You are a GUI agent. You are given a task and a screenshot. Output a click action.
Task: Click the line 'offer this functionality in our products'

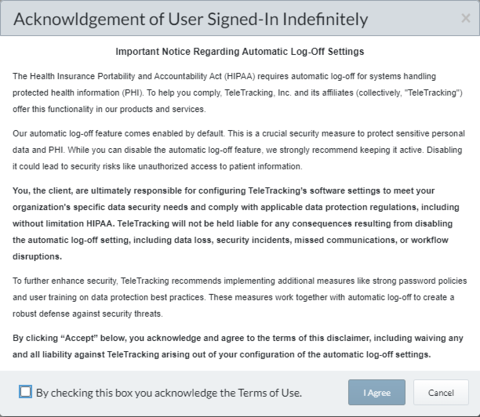pos(109,109)
